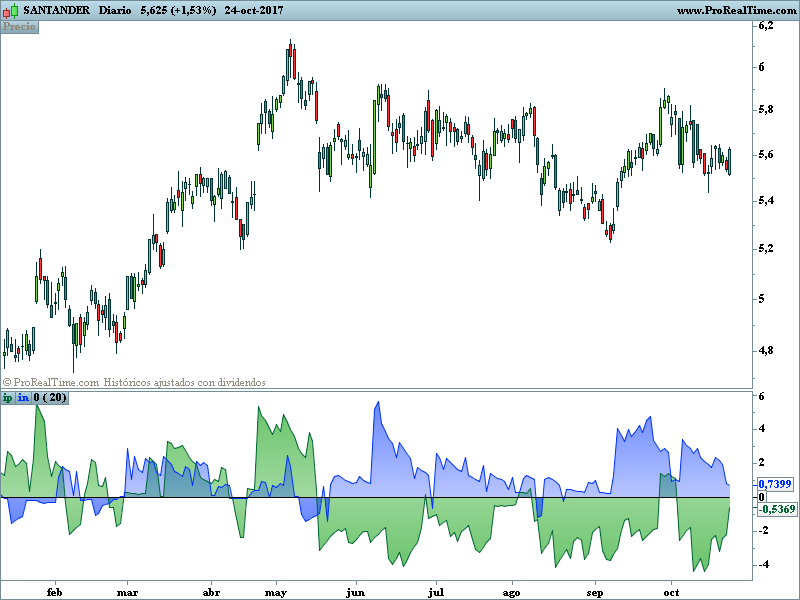Viewport: 800px width, 600px height.
Task: Click the may label on time axis
Action: [x=276, y=592]
